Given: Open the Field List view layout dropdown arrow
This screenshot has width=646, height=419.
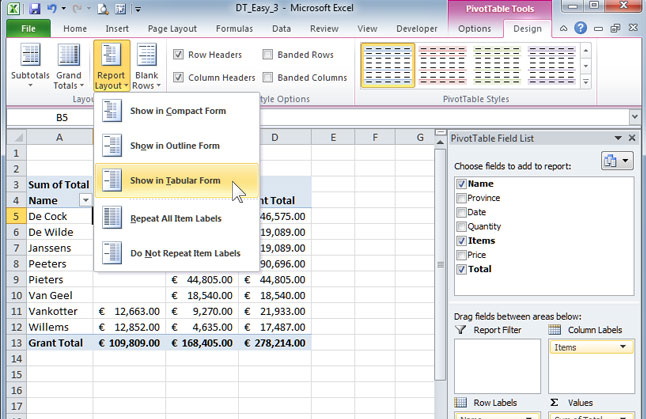Looking at the screenshot, I should click(625, 161).
